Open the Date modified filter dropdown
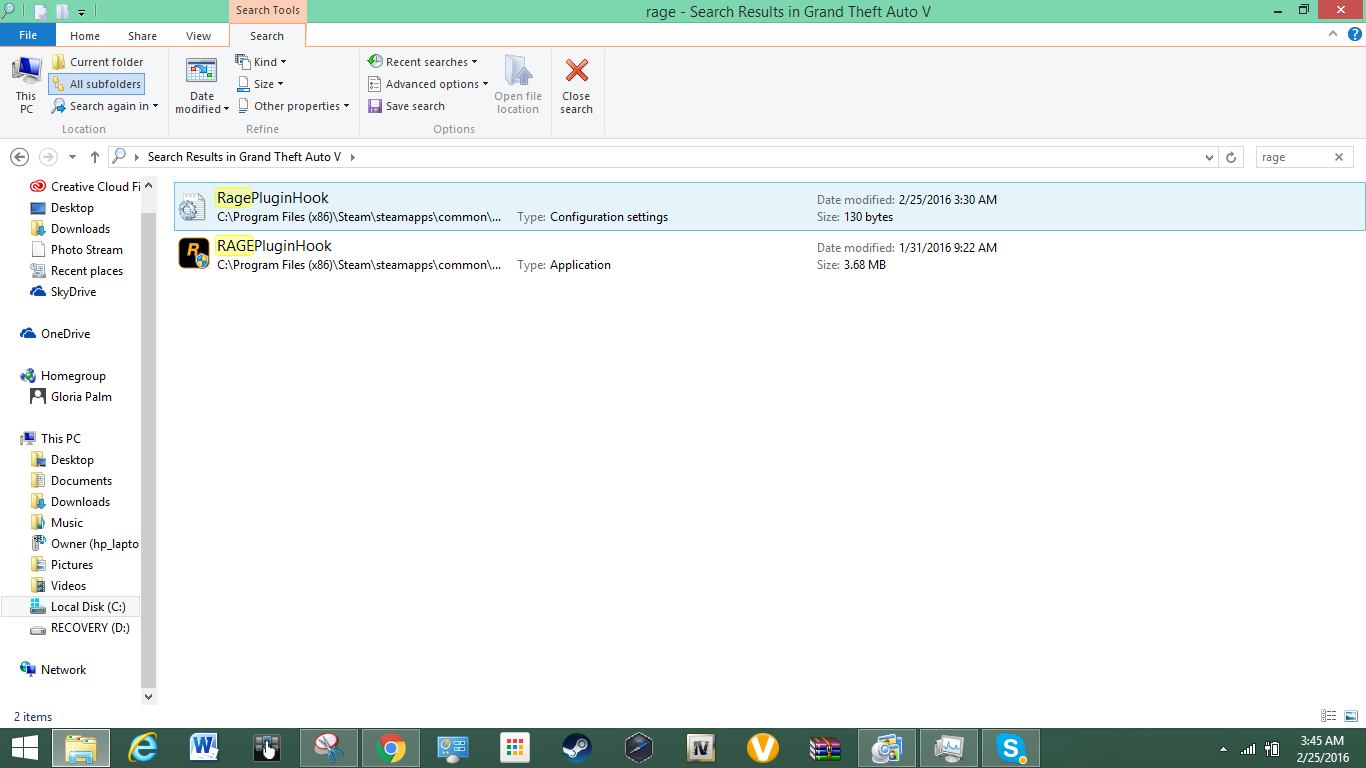The image size is (1366, 768). (202, 84)
